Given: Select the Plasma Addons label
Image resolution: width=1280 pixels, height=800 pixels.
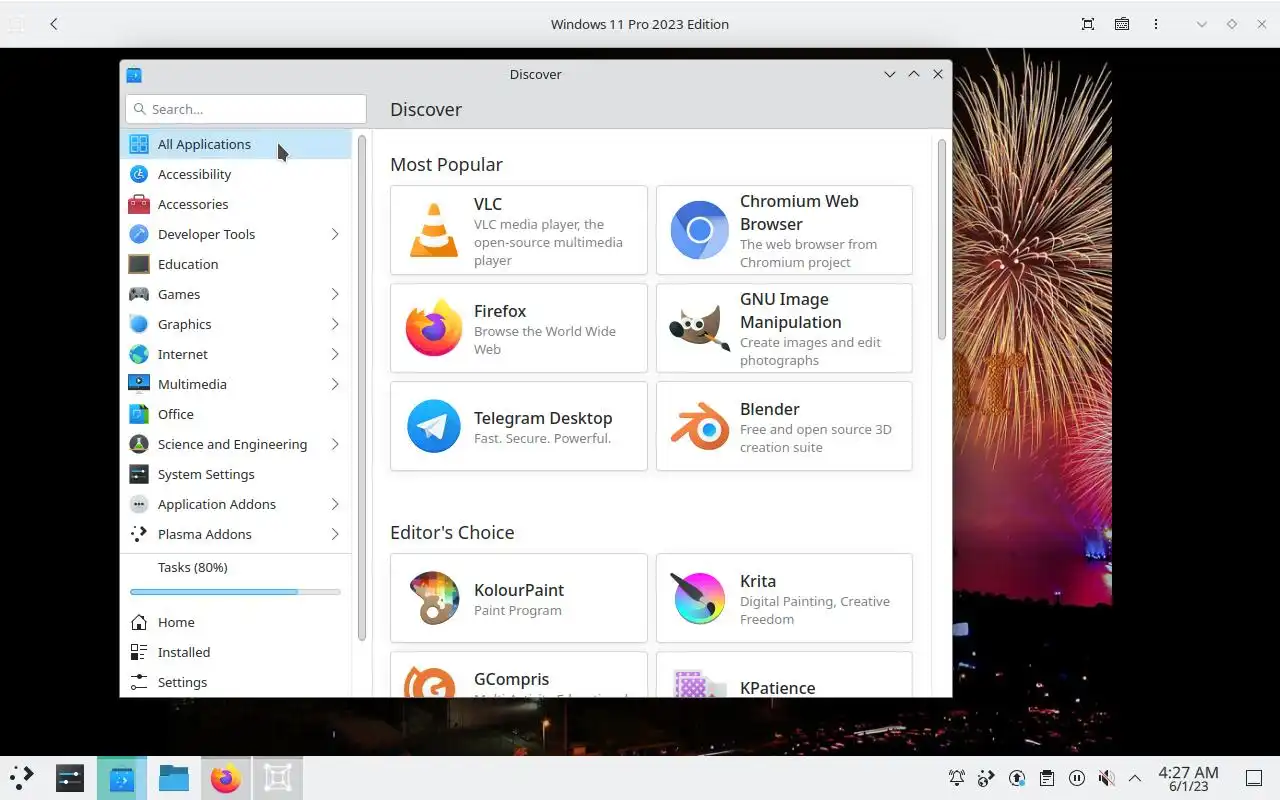Looking at the screenshot, I should pos(205,534).
